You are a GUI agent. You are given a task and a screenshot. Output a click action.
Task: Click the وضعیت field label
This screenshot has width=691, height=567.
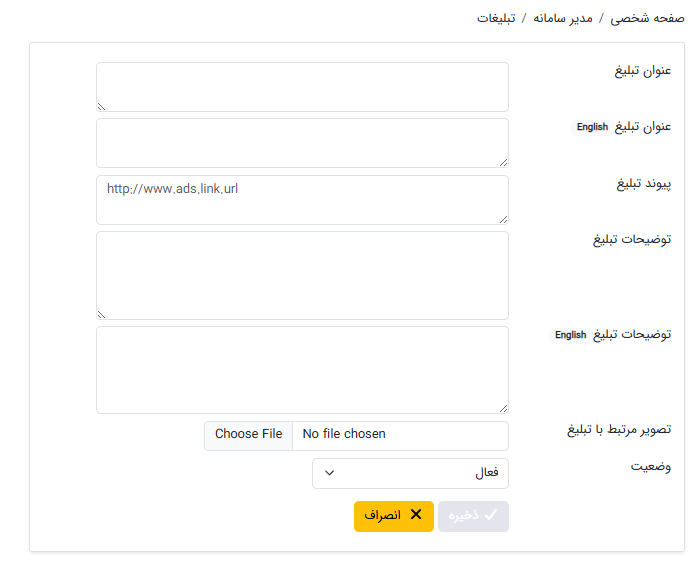650,467
